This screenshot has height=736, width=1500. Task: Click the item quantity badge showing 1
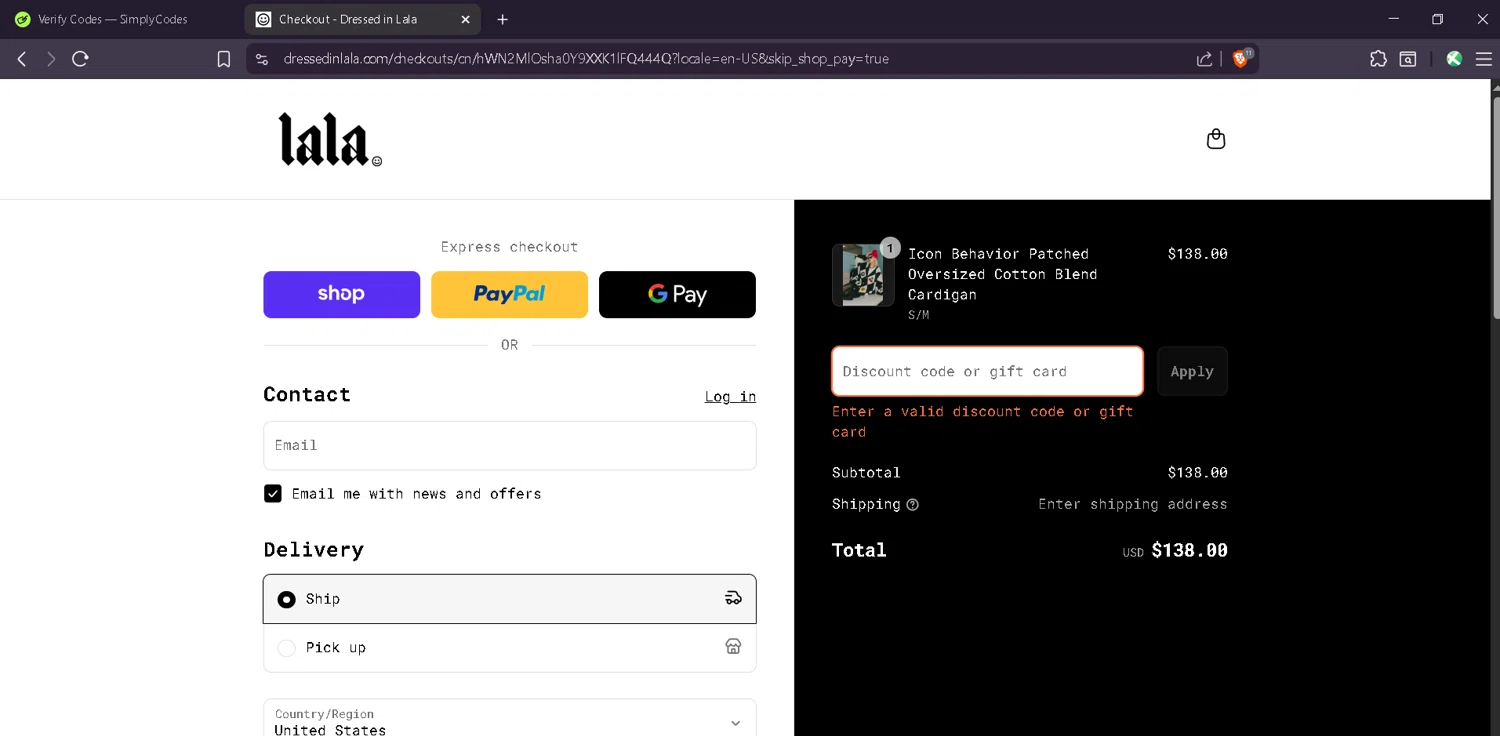pos(890,247)
